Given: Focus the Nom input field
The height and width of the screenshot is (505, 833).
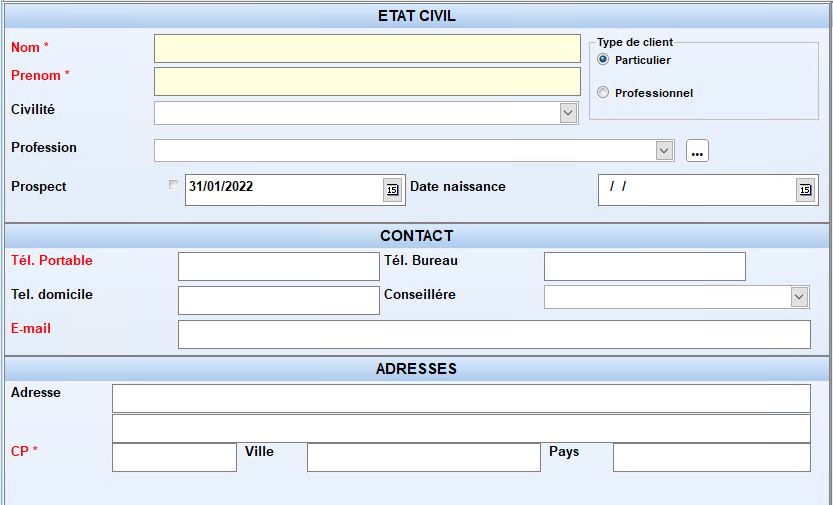Looking at the screenshot, I should [367, 49].
